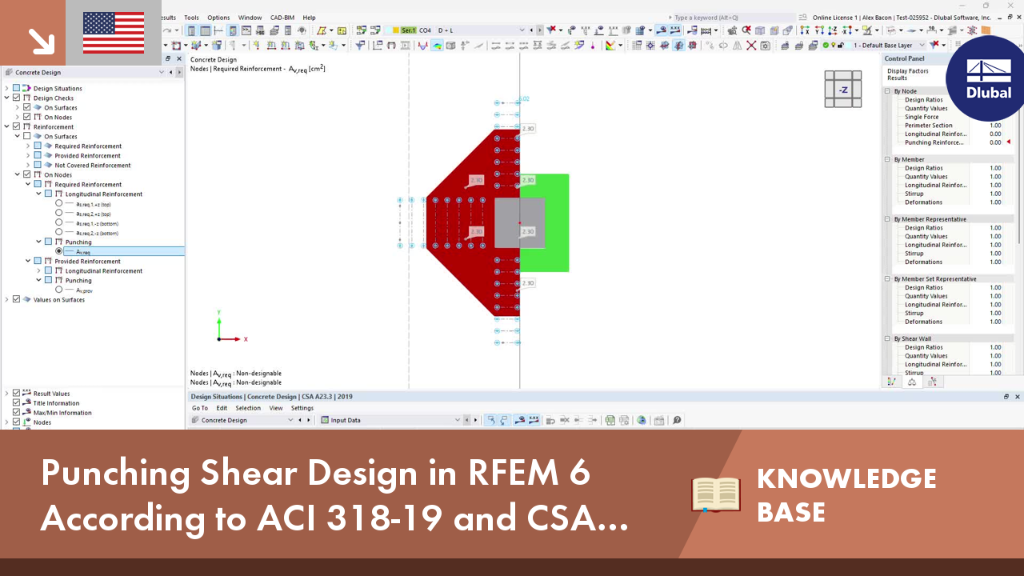Select Provided Reinforcement tree item on surfaces
Image resolution: width=1024 pixels, height=576 pixels.
[88, 155]
